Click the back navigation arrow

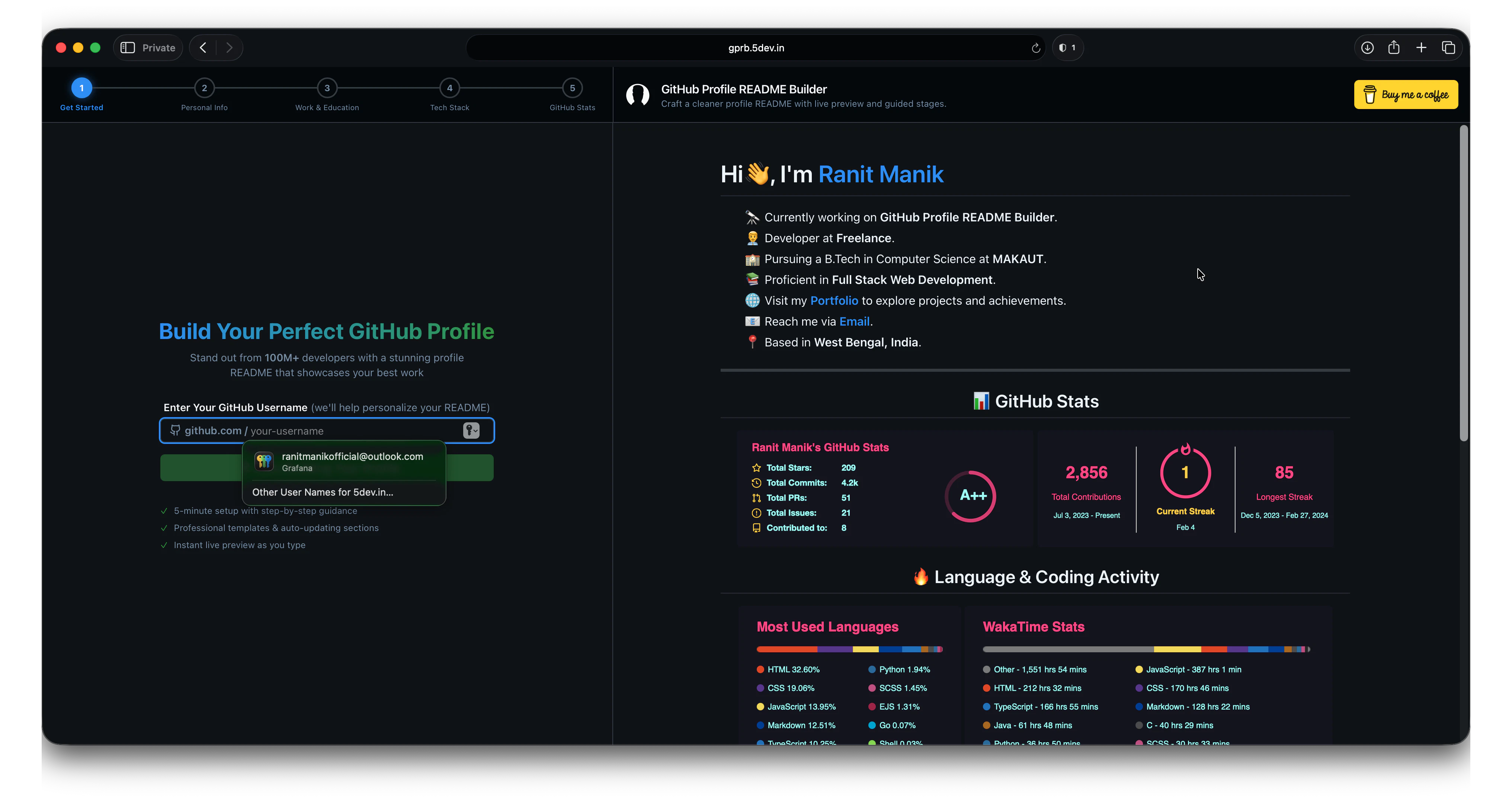202,48
